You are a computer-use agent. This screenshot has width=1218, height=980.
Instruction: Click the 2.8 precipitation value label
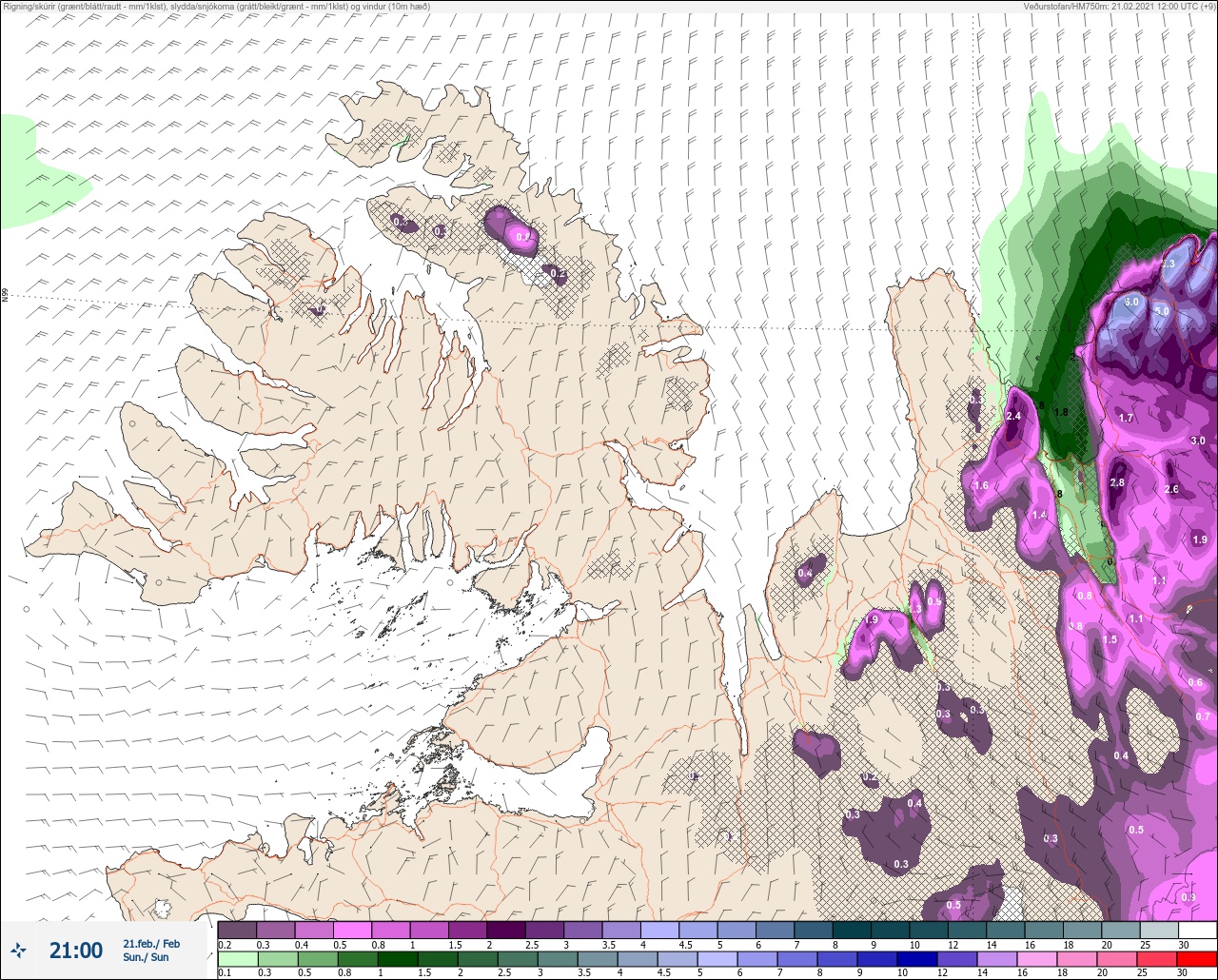click(1117, 482)
